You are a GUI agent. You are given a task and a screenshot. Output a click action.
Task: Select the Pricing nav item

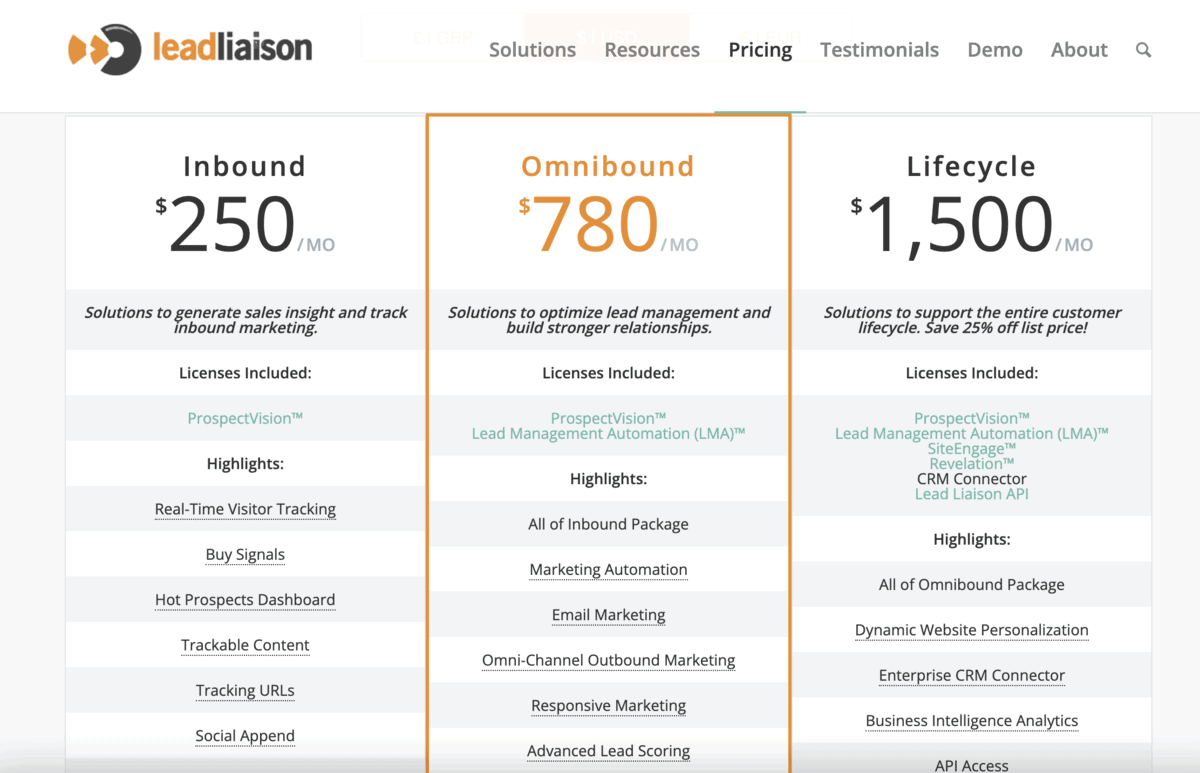pyautogui.click(x=760, y=49)
